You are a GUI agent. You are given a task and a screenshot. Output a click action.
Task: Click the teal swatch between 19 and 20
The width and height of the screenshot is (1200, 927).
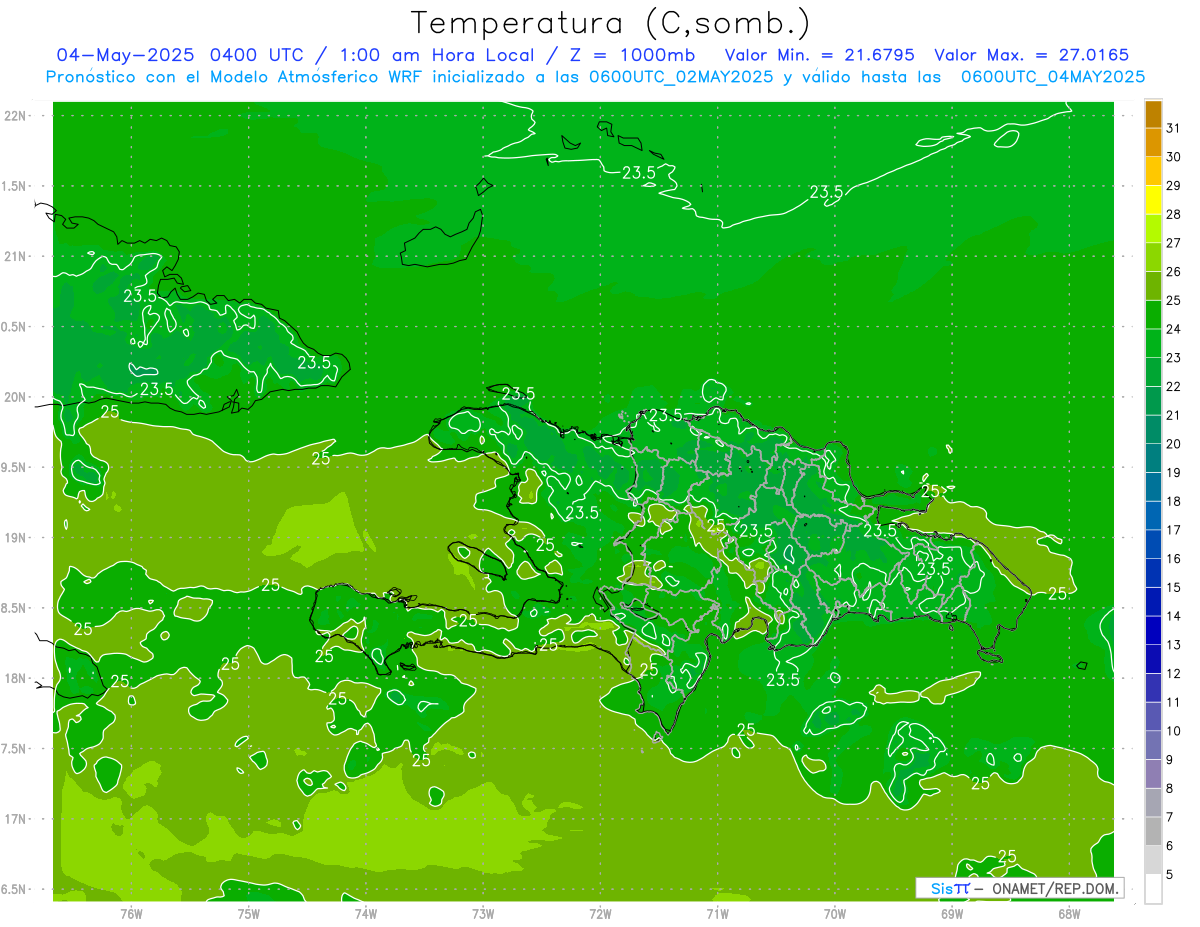[1153, 458]
